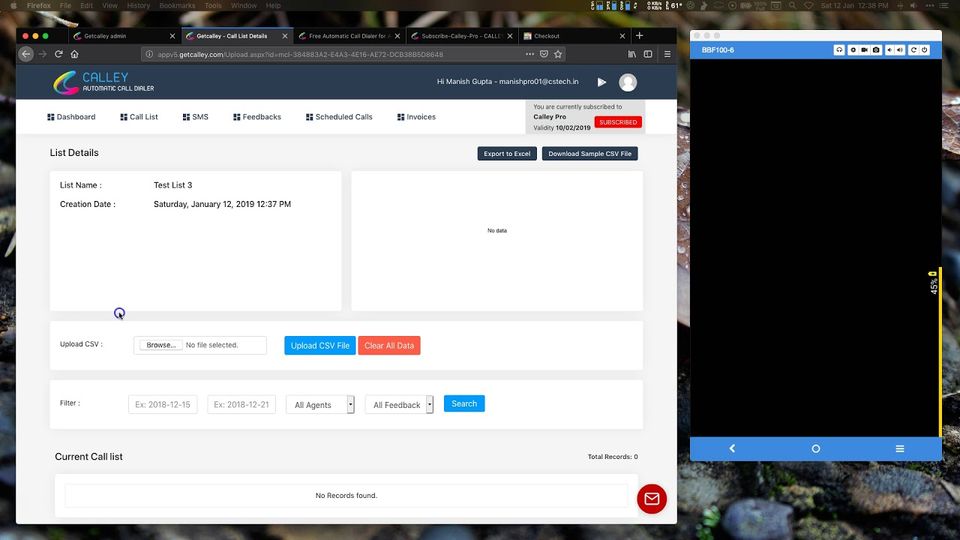This screenshot has height=540, width=960.
Task: Tap the Android menu lines in emulator
Action: 899,449
